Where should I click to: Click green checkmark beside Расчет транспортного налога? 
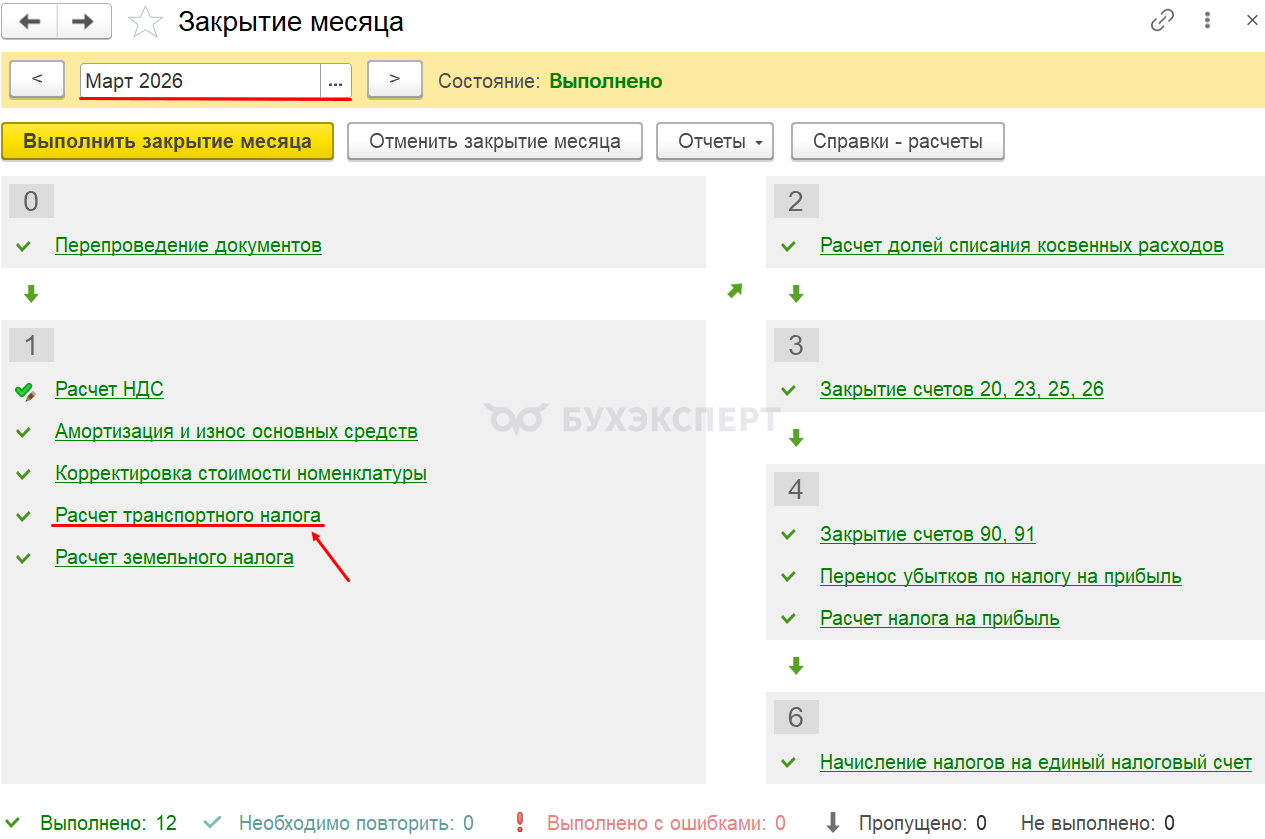[24, 517]
